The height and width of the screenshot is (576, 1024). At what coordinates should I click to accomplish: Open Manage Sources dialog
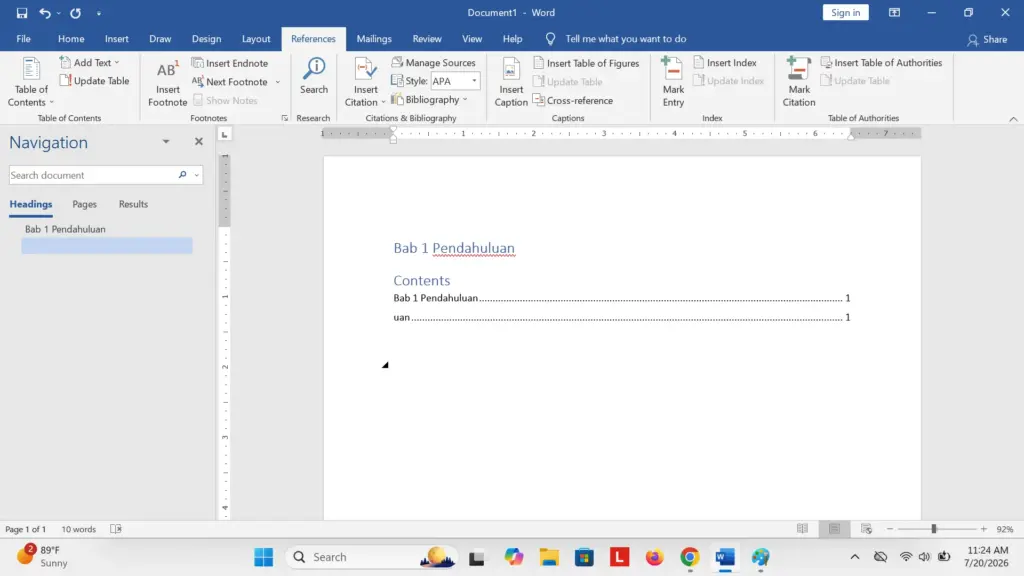(x=434, y=63)
